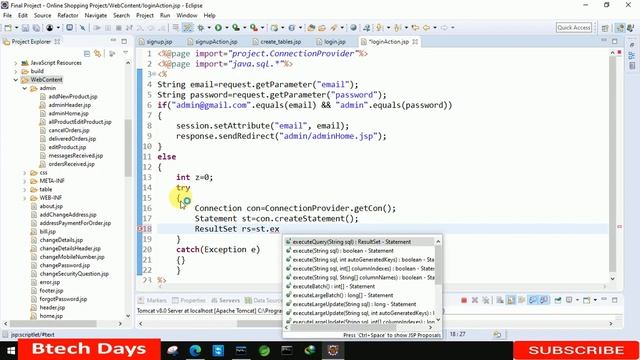
Task: Choose executeLargeBatch() completion proposal
Action: pos(359,295)
